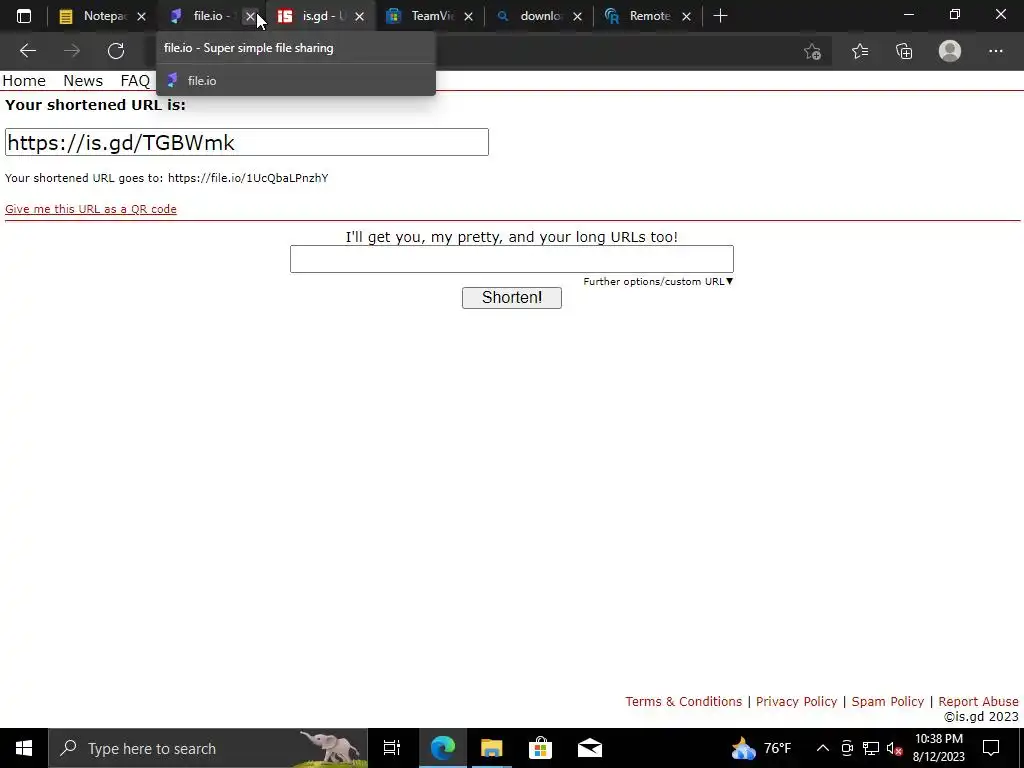The image size is (1024, 768).
Task: Open the Windows Start menu
Action: click(24, 748)
